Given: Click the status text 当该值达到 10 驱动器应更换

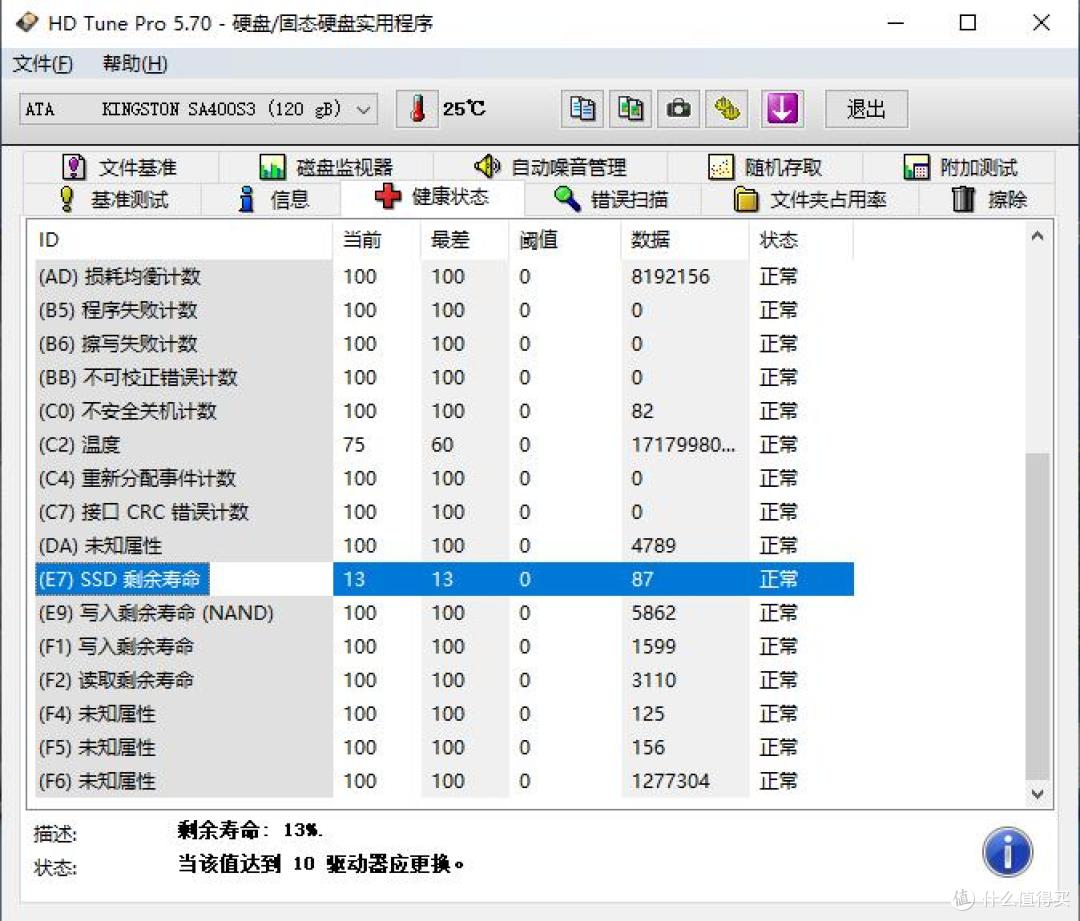Looking at the screenshot, I should click(x=321, y=864).
